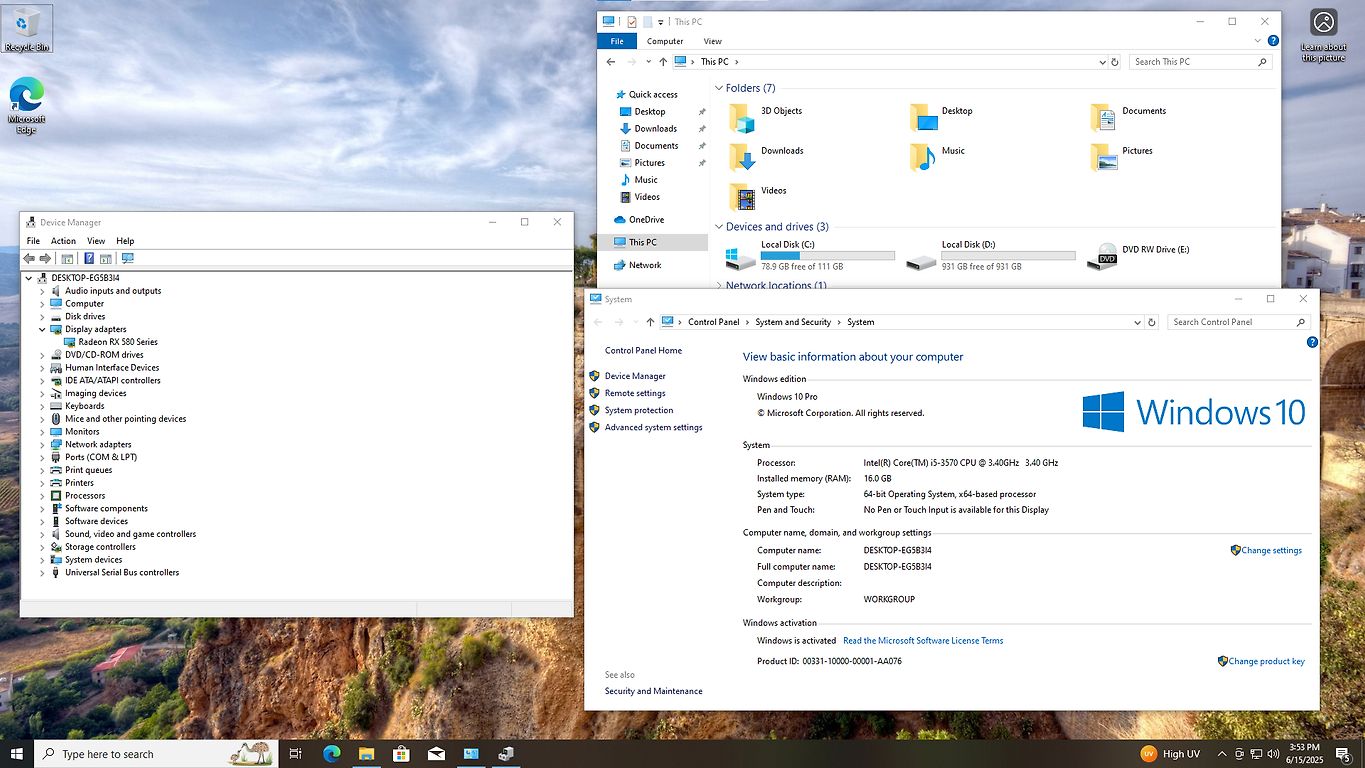Open Task View on the taskbar
Screen dimensions: 1365x768
(295, 754)
